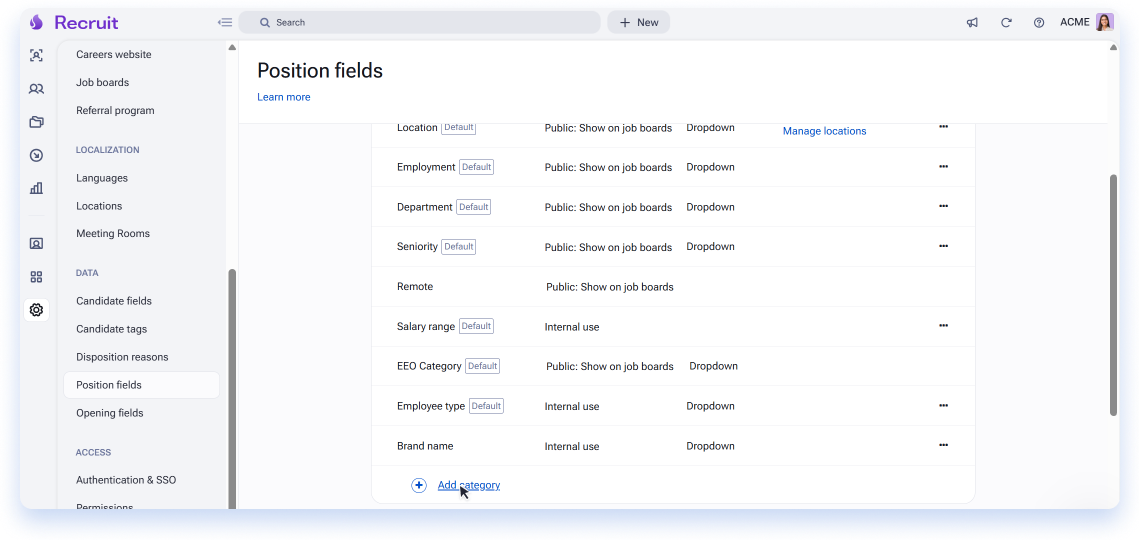Image resolution: width=1139 pixels, height=540 pixels.
Task: Open the help question mark icon
Action: (1039, 23)
